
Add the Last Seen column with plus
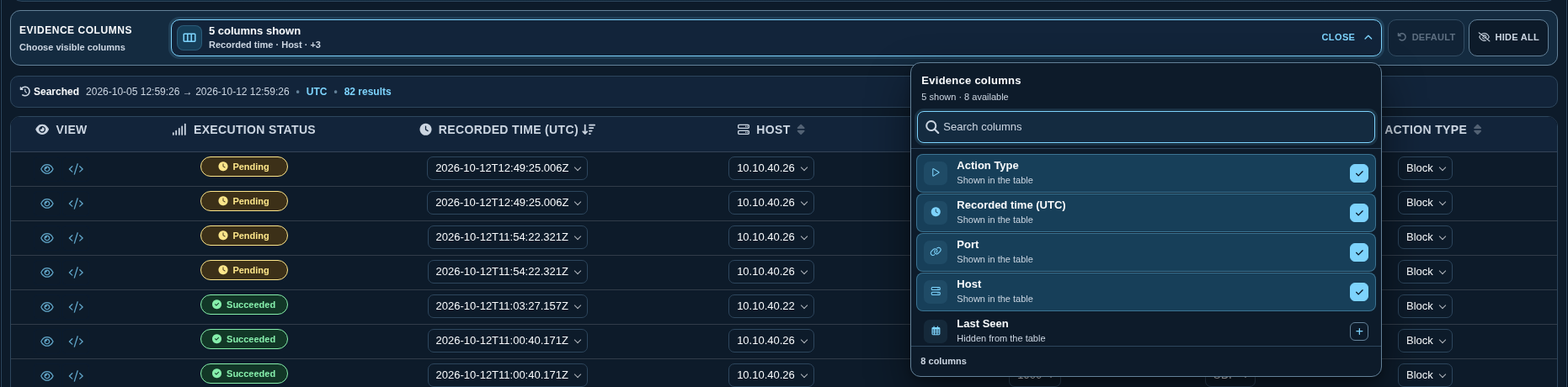coord(1359,331)
